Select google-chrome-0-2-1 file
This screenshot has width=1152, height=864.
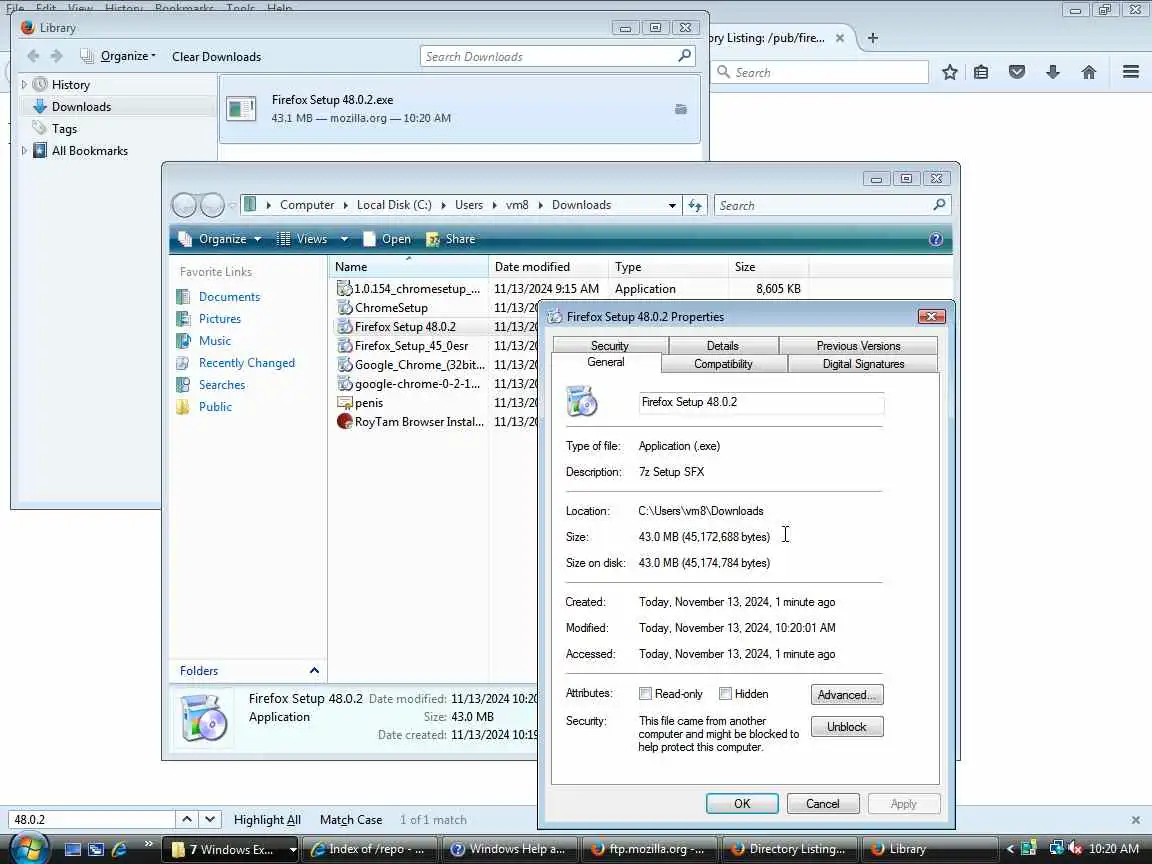[x=408, y=384]
